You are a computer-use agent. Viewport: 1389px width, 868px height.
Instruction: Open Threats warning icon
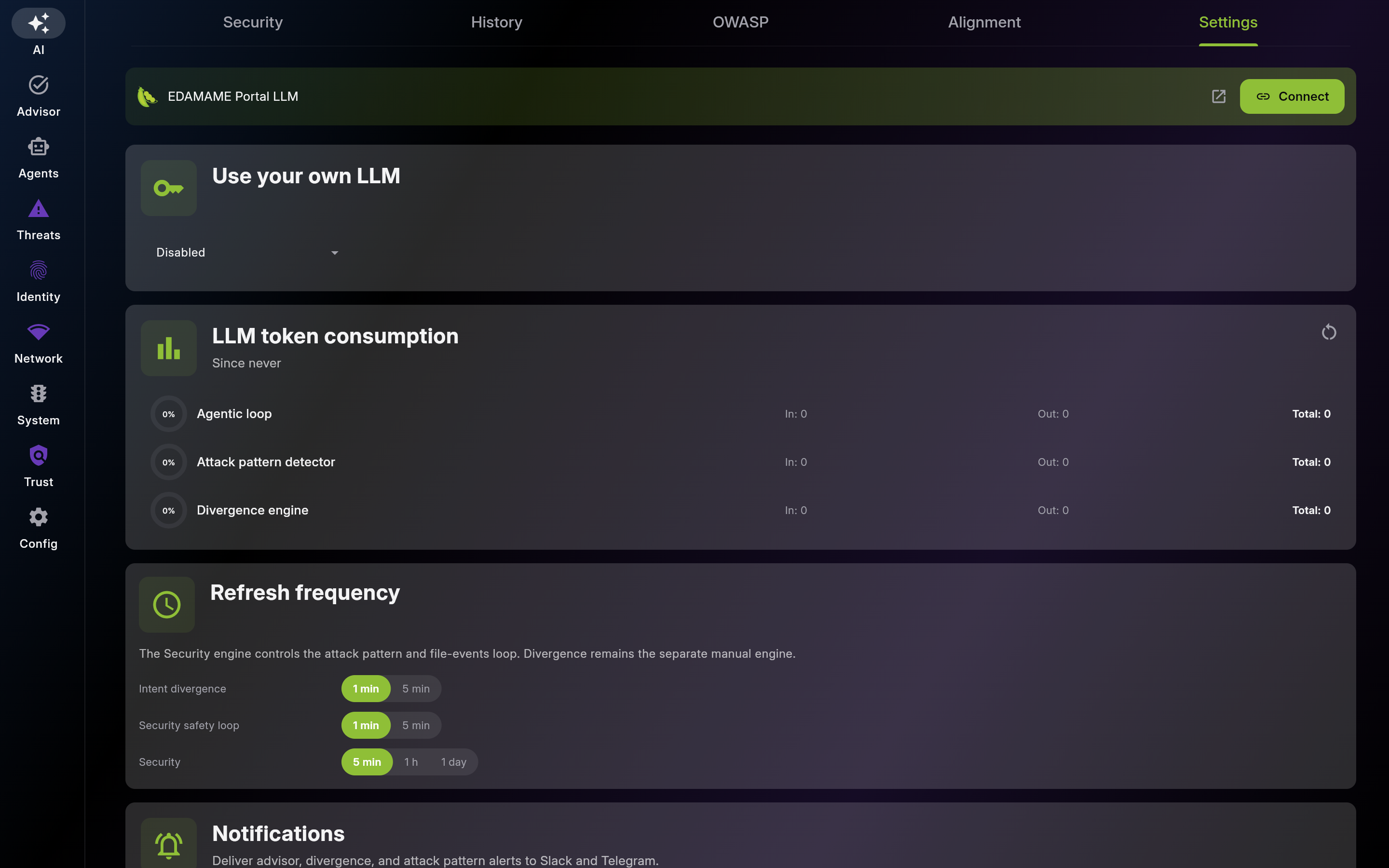pyautogui.click(x=39, y=208)
